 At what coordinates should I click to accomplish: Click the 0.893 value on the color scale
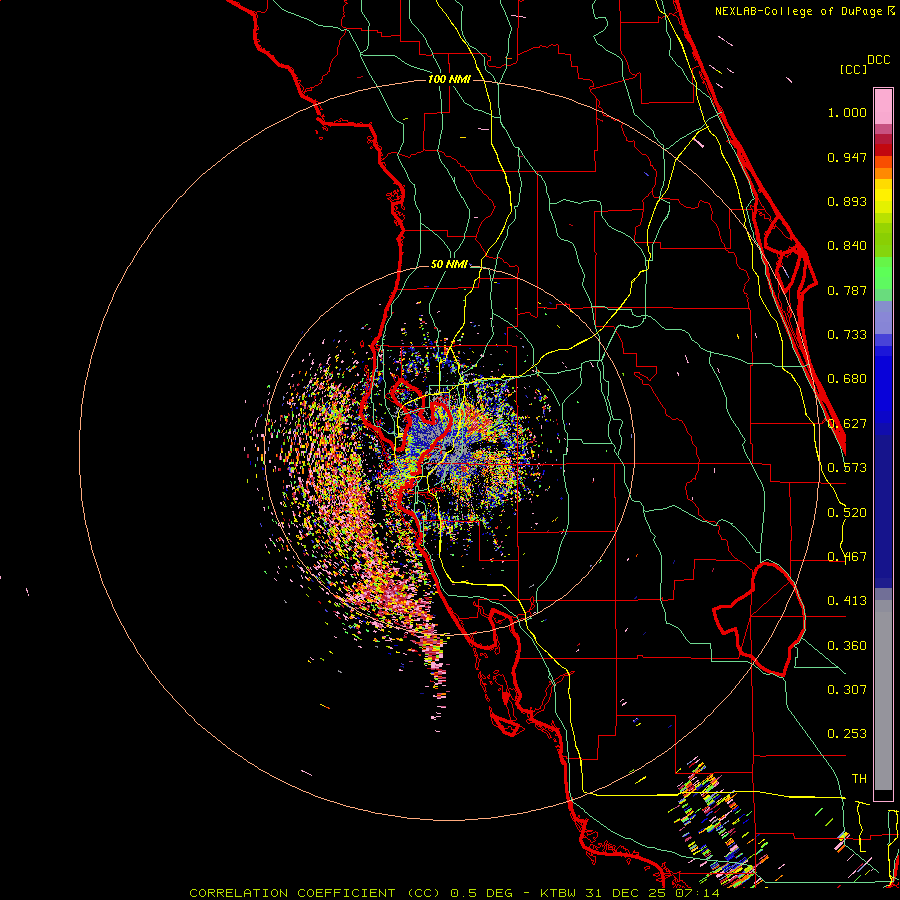coord(847,201)
